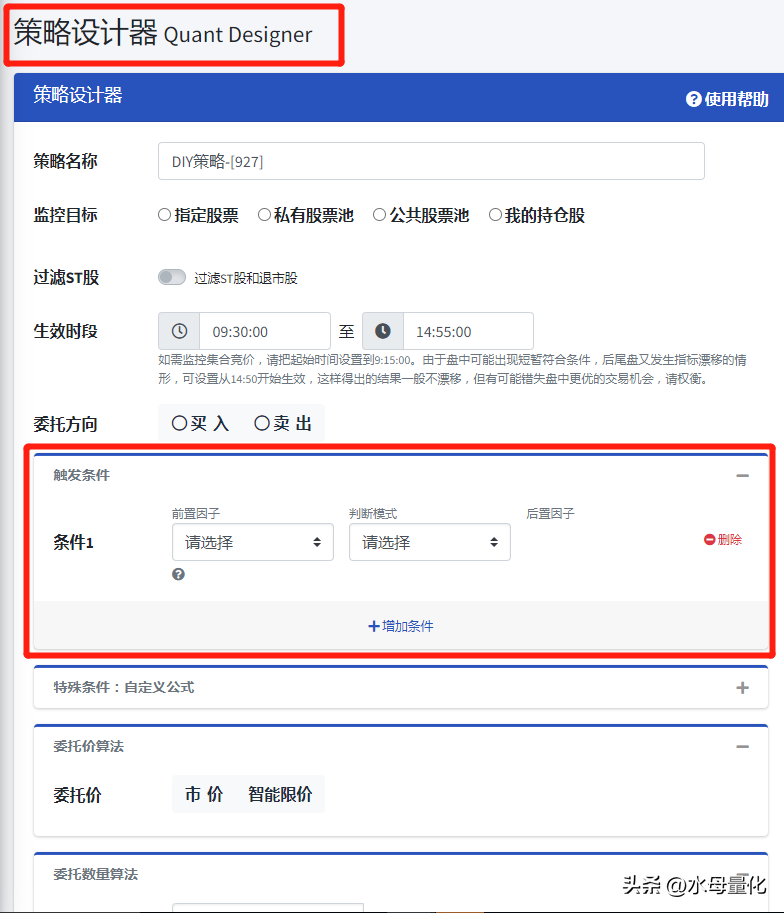The image size is (784, 913).
Task: Toggle the 过滤ST股和退市股 switch
Action: tap(172, 277)
